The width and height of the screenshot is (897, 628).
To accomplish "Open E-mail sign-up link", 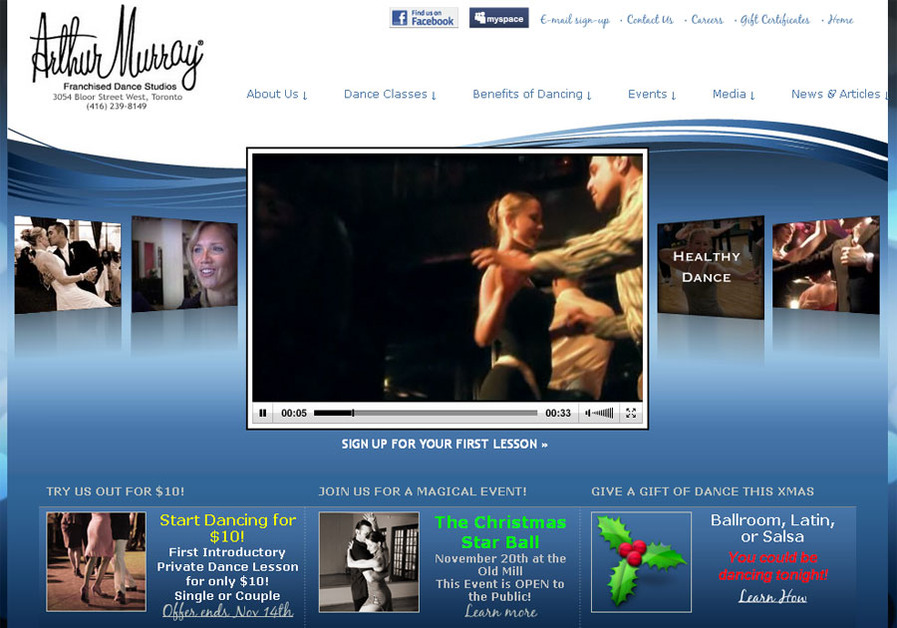I will click(575, 20).
